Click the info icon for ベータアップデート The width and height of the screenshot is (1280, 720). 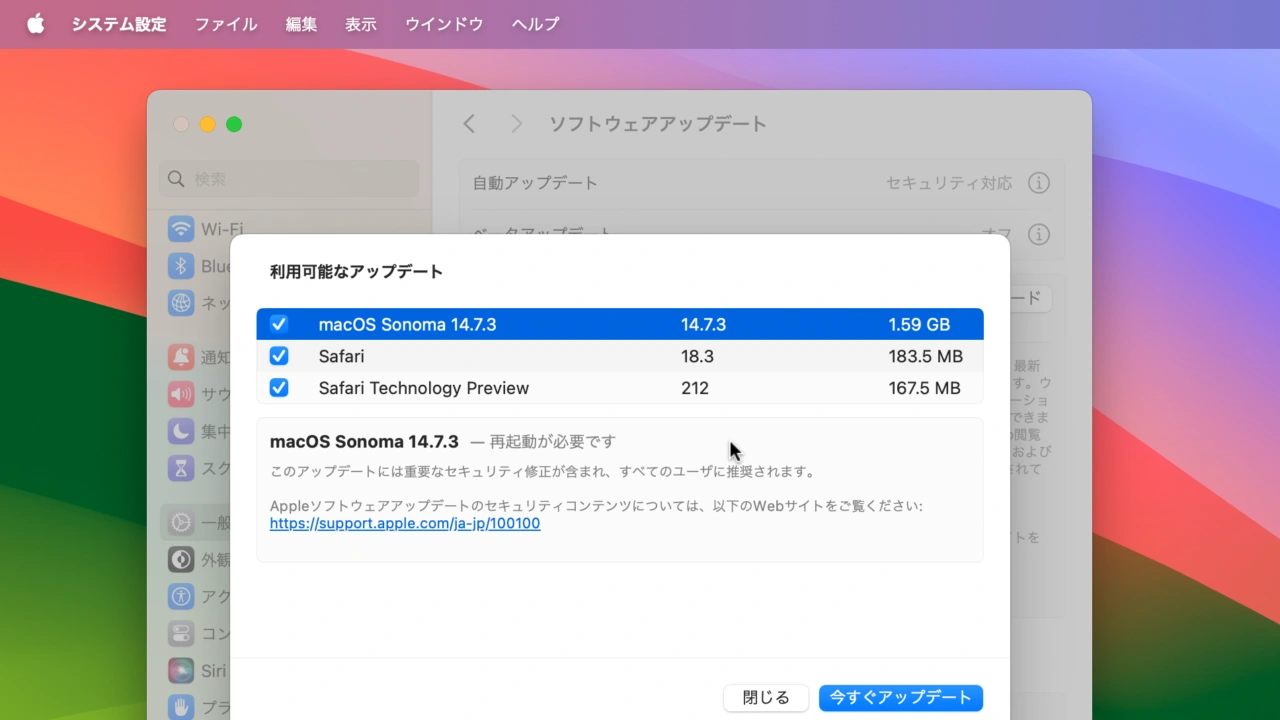coord(1039,234)
